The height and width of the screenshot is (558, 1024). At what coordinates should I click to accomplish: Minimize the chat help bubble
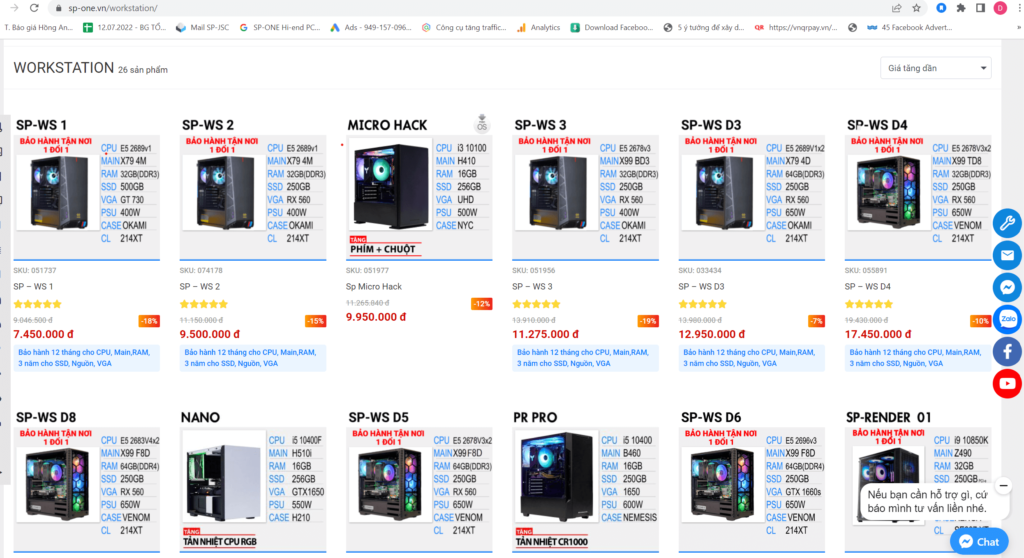(x=1004, y=485)
